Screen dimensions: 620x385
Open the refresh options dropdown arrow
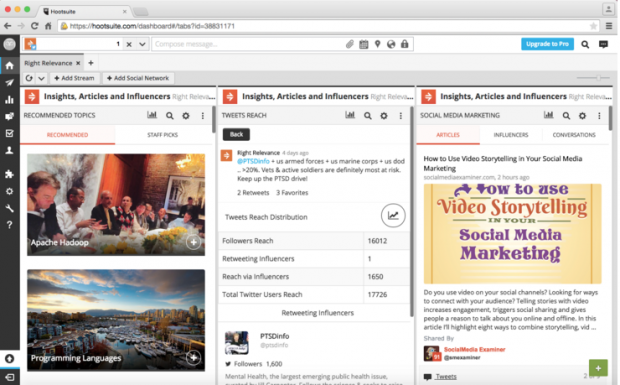[41, 78]
